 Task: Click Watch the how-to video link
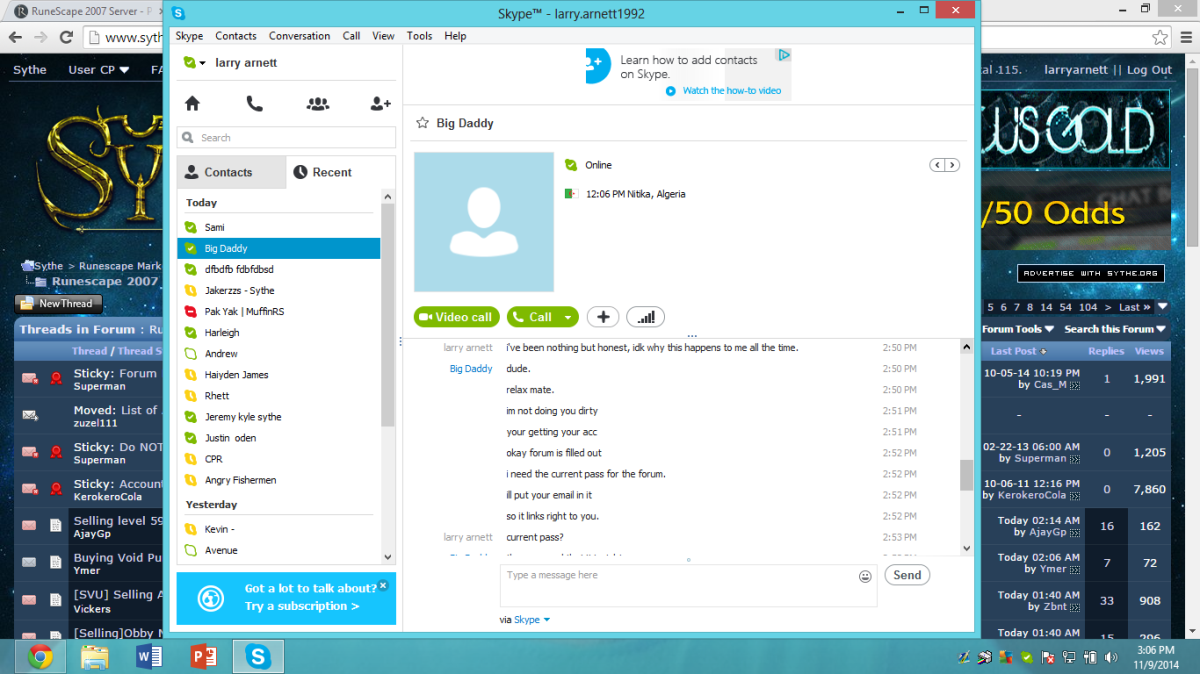732,91
